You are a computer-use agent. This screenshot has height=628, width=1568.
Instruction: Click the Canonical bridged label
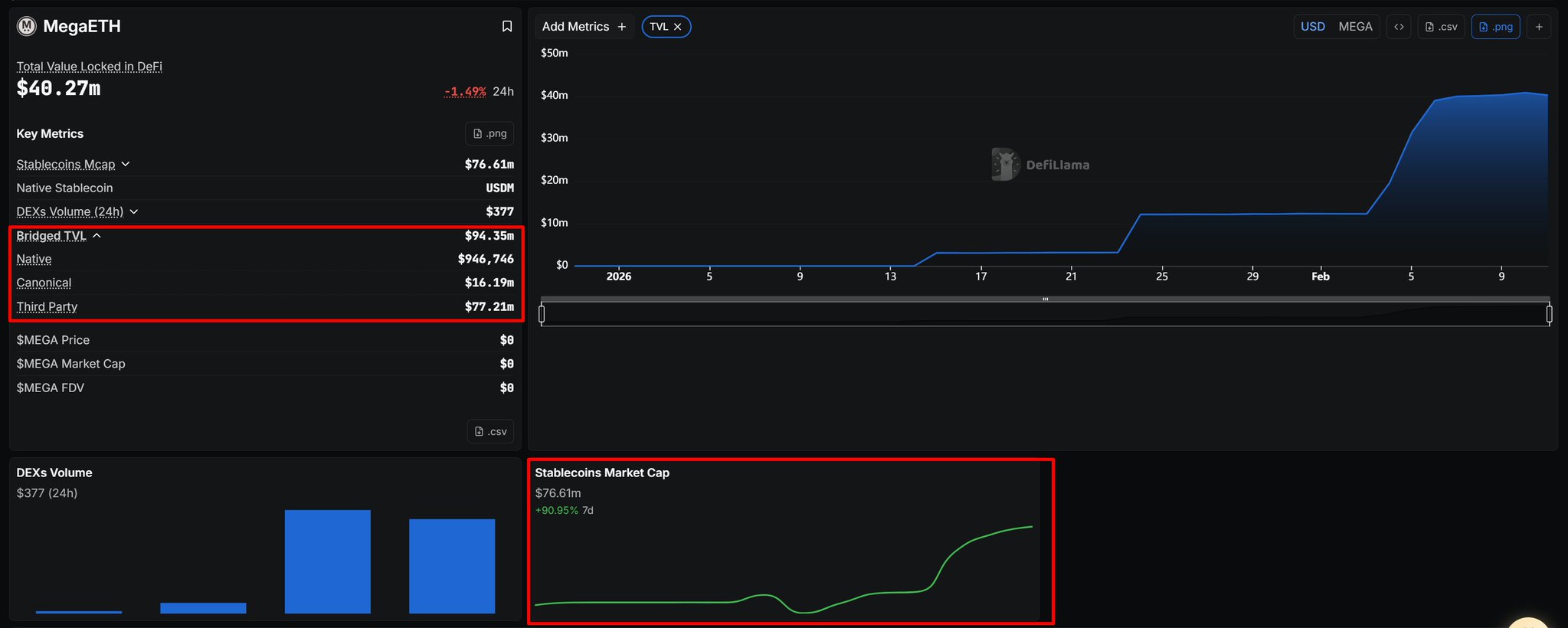(x=44, y=283)
